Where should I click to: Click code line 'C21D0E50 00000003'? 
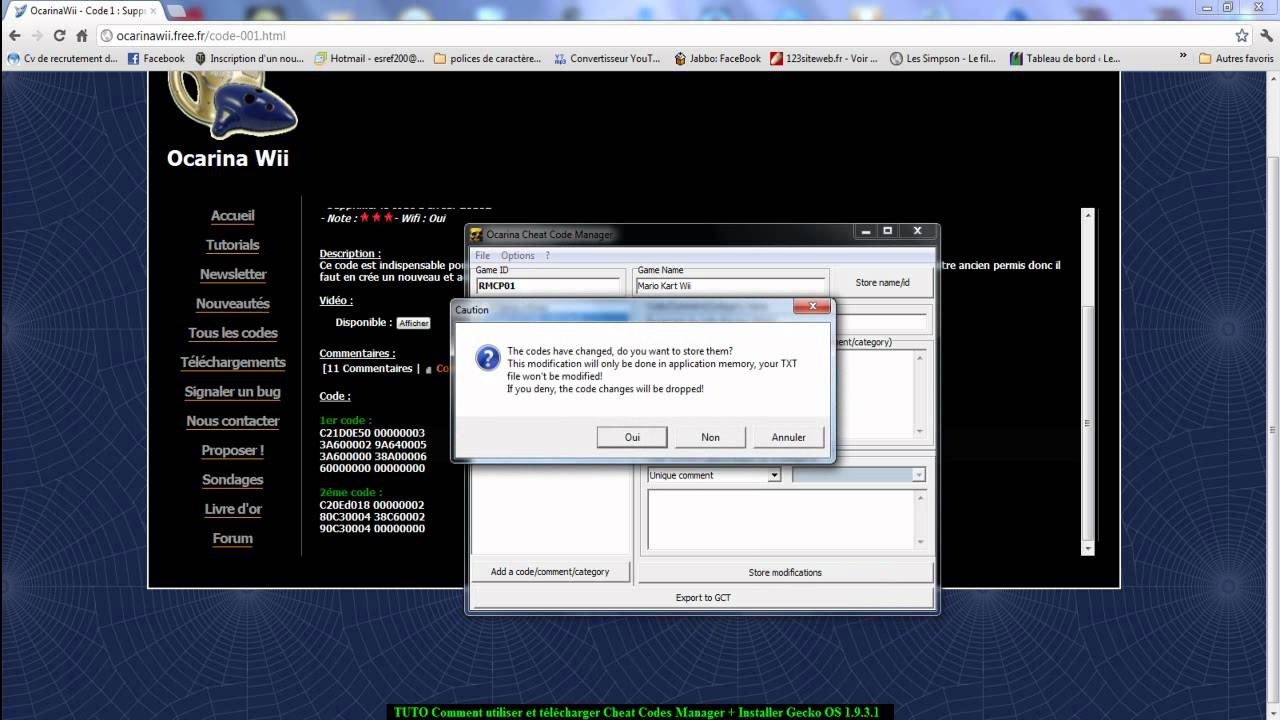coord(372,433)
